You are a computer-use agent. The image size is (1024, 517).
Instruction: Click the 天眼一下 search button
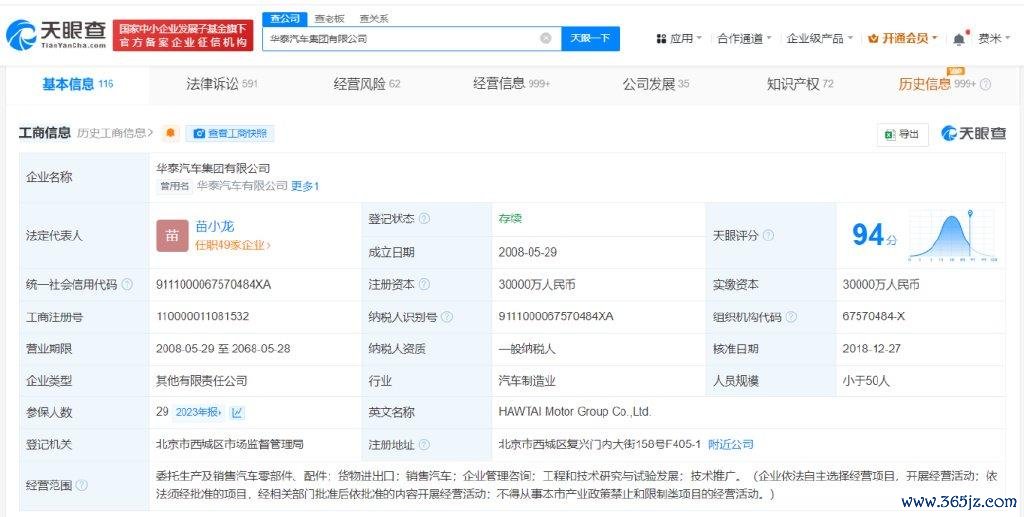click(x=590, y=39)
